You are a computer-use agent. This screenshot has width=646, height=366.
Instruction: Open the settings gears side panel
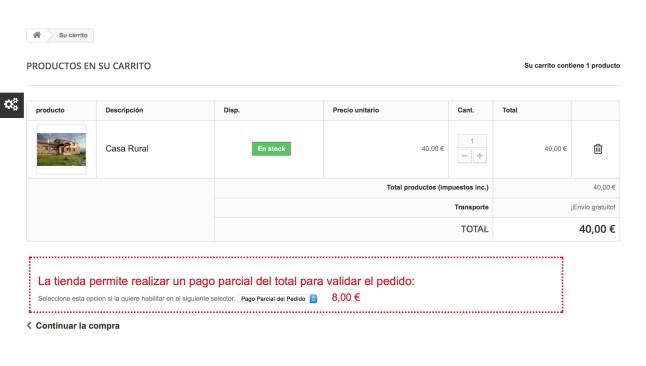pyautogui.click(x=12, y=105)
